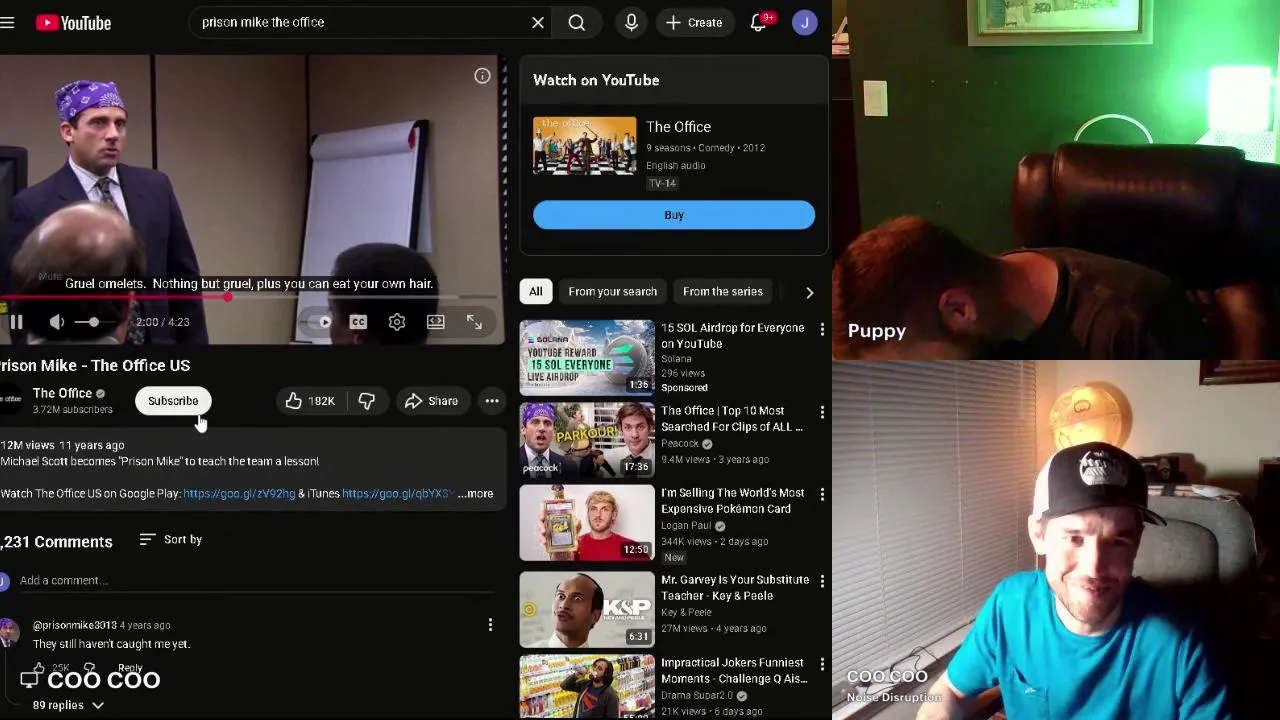Image resolution: width=1280 pixels, height=720 pixels.
Task: Mute the video with the speaker icon
Action: pyautogui.click(x=57, y=322)
